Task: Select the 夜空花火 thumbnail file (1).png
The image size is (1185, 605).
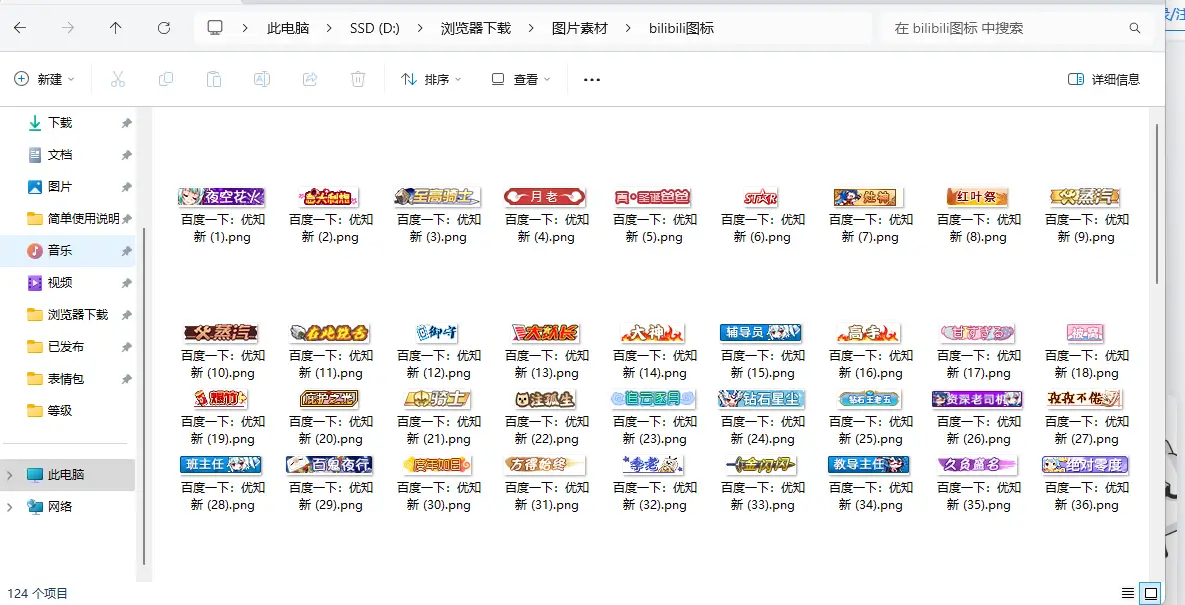Action: [222, 197]
